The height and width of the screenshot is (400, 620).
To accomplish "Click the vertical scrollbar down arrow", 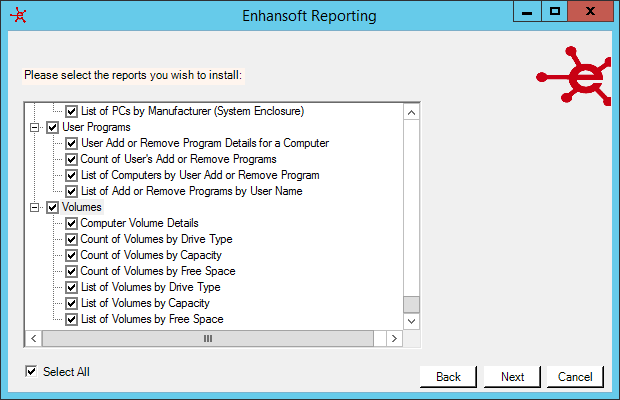I will [411, 321].
